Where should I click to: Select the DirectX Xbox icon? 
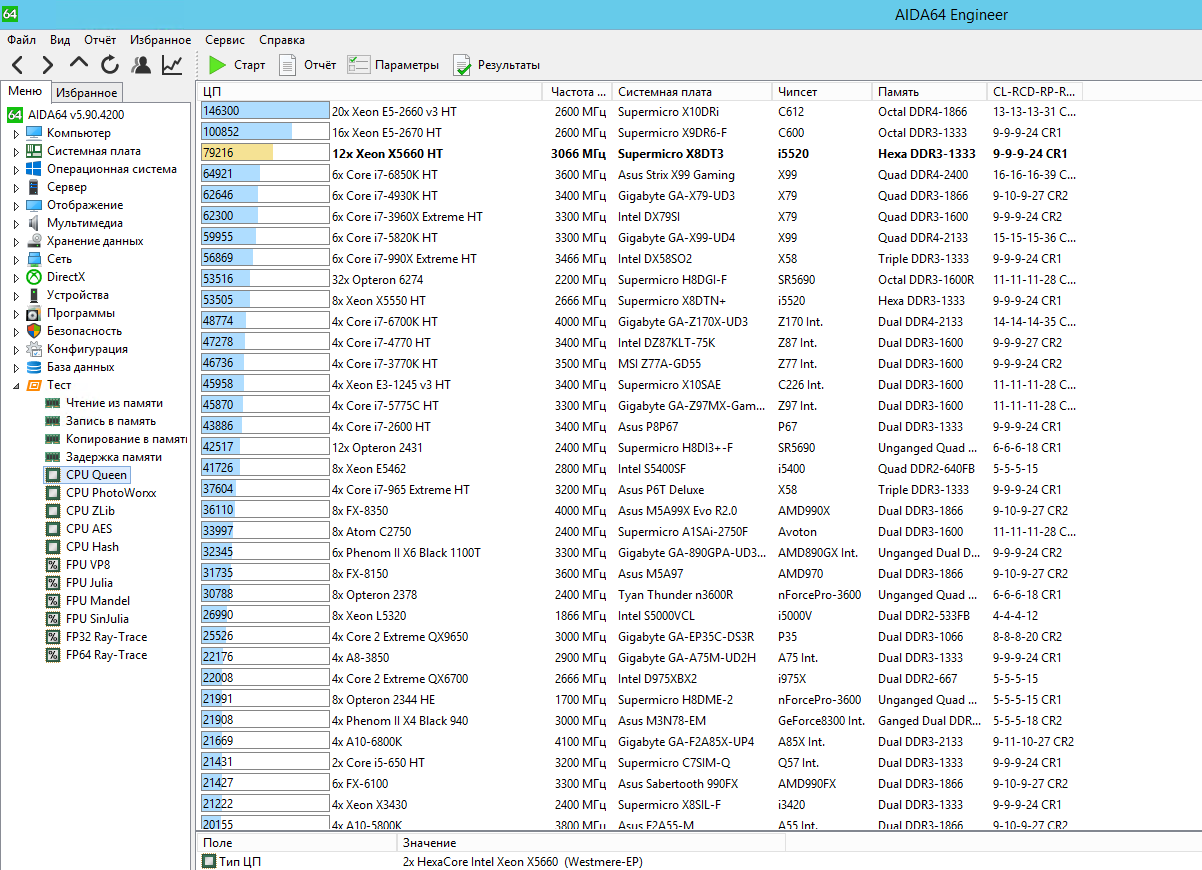(x=35, y=277)
